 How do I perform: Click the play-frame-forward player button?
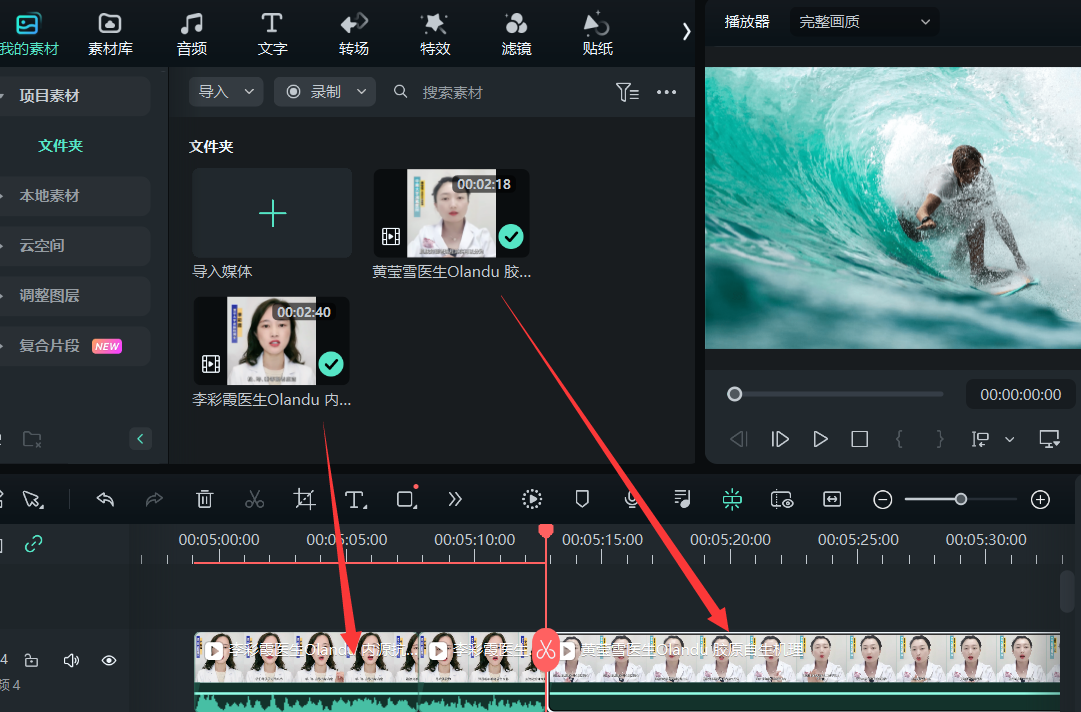[x=780, y=439]
